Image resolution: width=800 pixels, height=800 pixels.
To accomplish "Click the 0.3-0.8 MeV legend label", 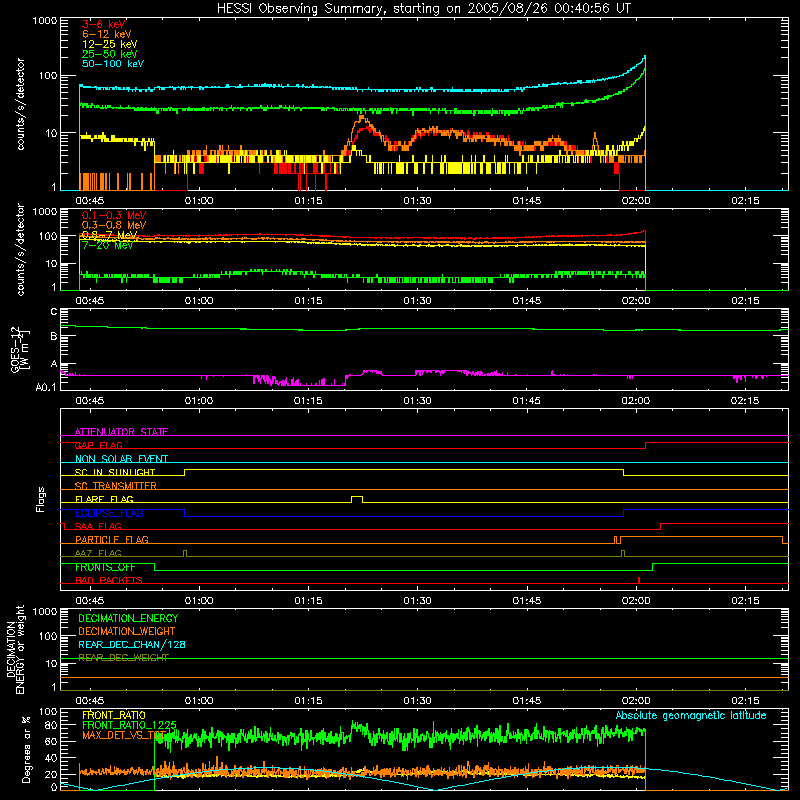I will (x=114, y=225).
